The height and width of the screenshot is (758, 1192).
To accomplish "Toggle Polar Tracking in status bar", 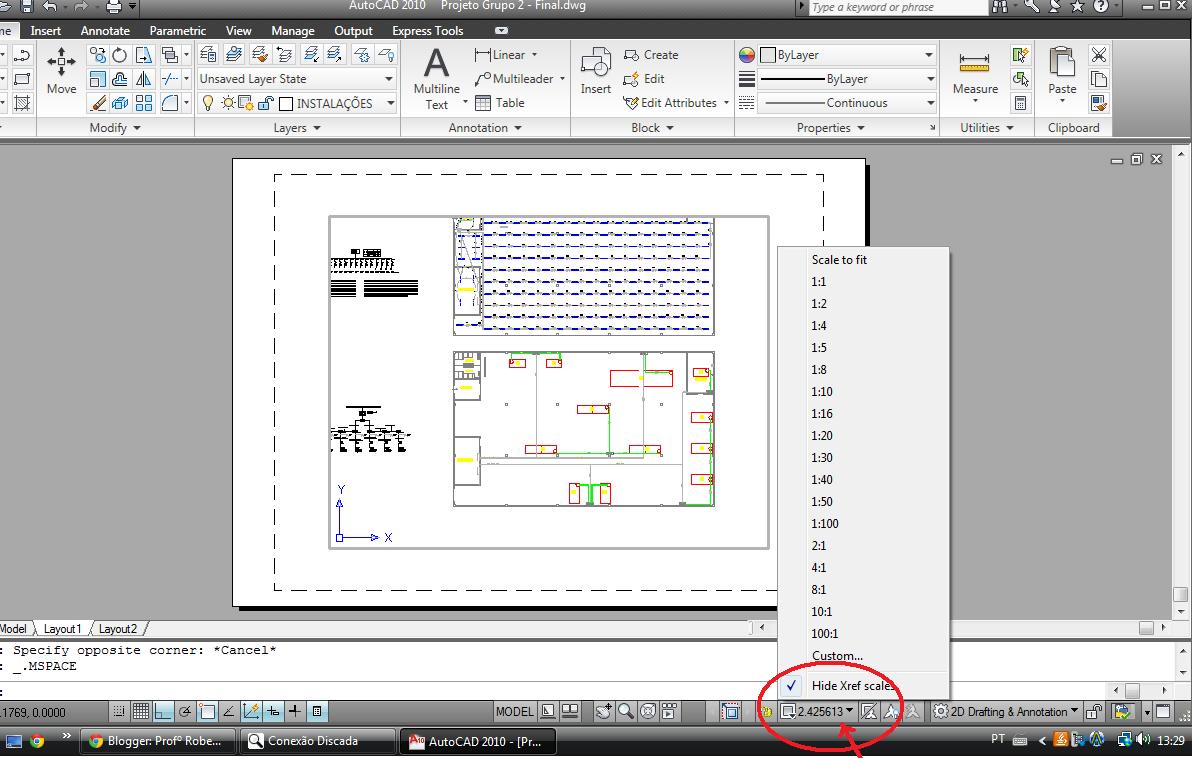I will [x=185, y=712].
